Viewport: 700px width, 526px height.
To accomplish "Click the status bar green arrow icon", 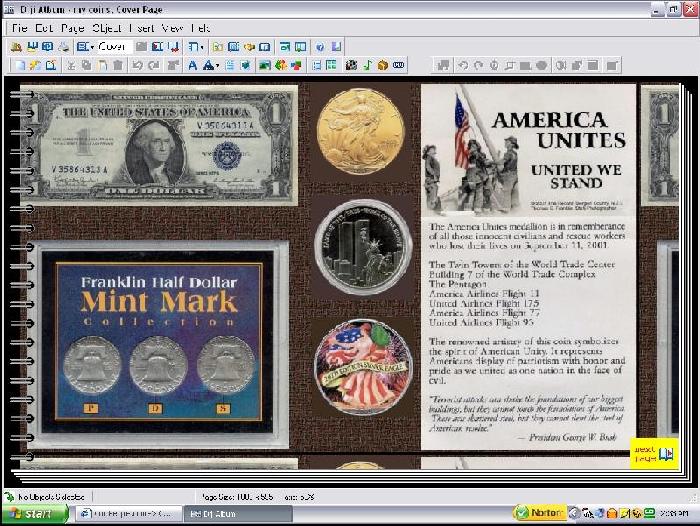I will 9,497.
